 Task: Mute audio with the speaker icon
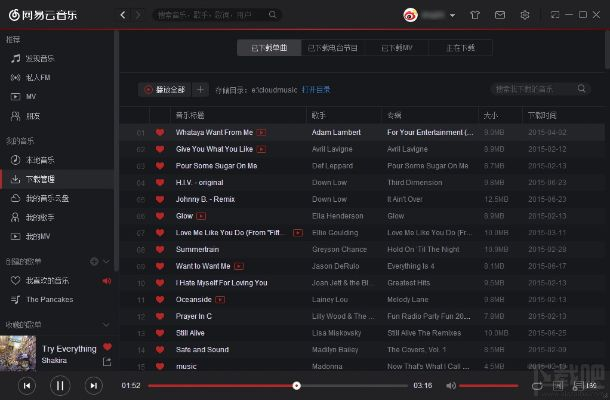click(451, 385)
